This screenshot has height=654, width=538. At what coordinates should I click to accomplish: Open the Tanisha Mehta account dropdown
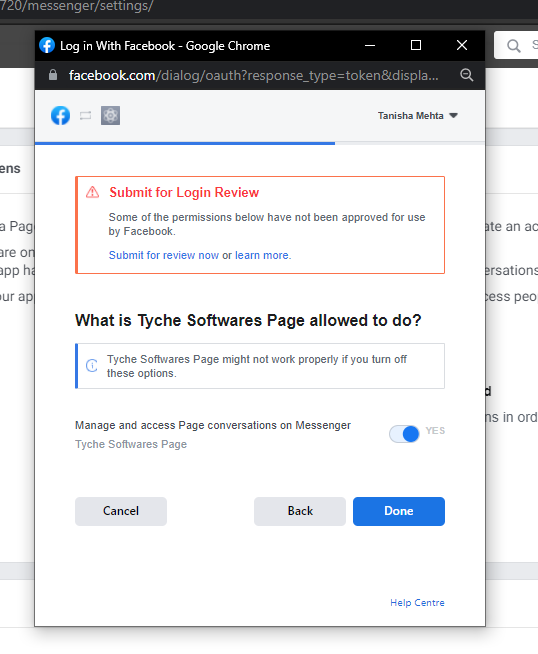pyautogui.click(x=418, y=116)
